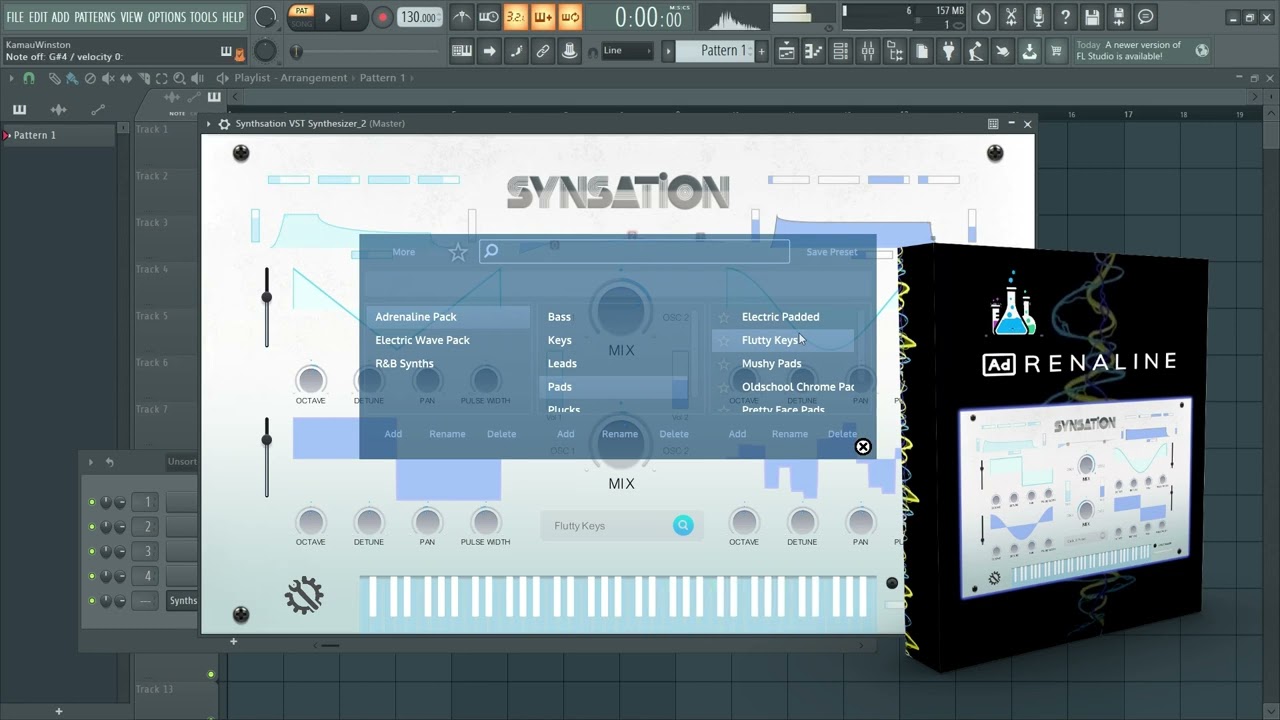Toggle the playlist magnet snap icon
Viewport: 1280px width, 720px height.
29,78
